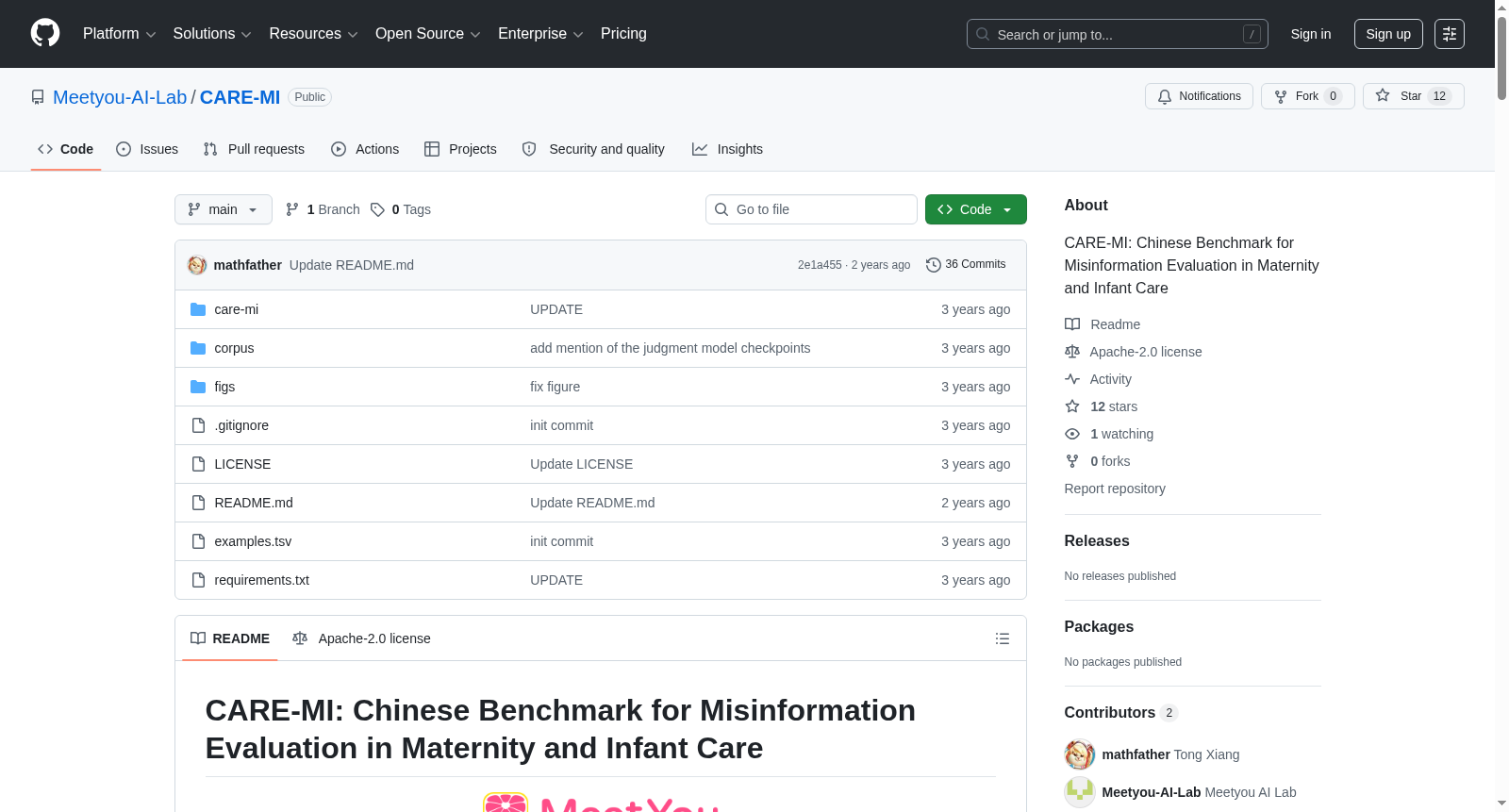This screenshot has height=812, width=1509.
Task: Switch to the Projects tab
Action: coord(460,149)
